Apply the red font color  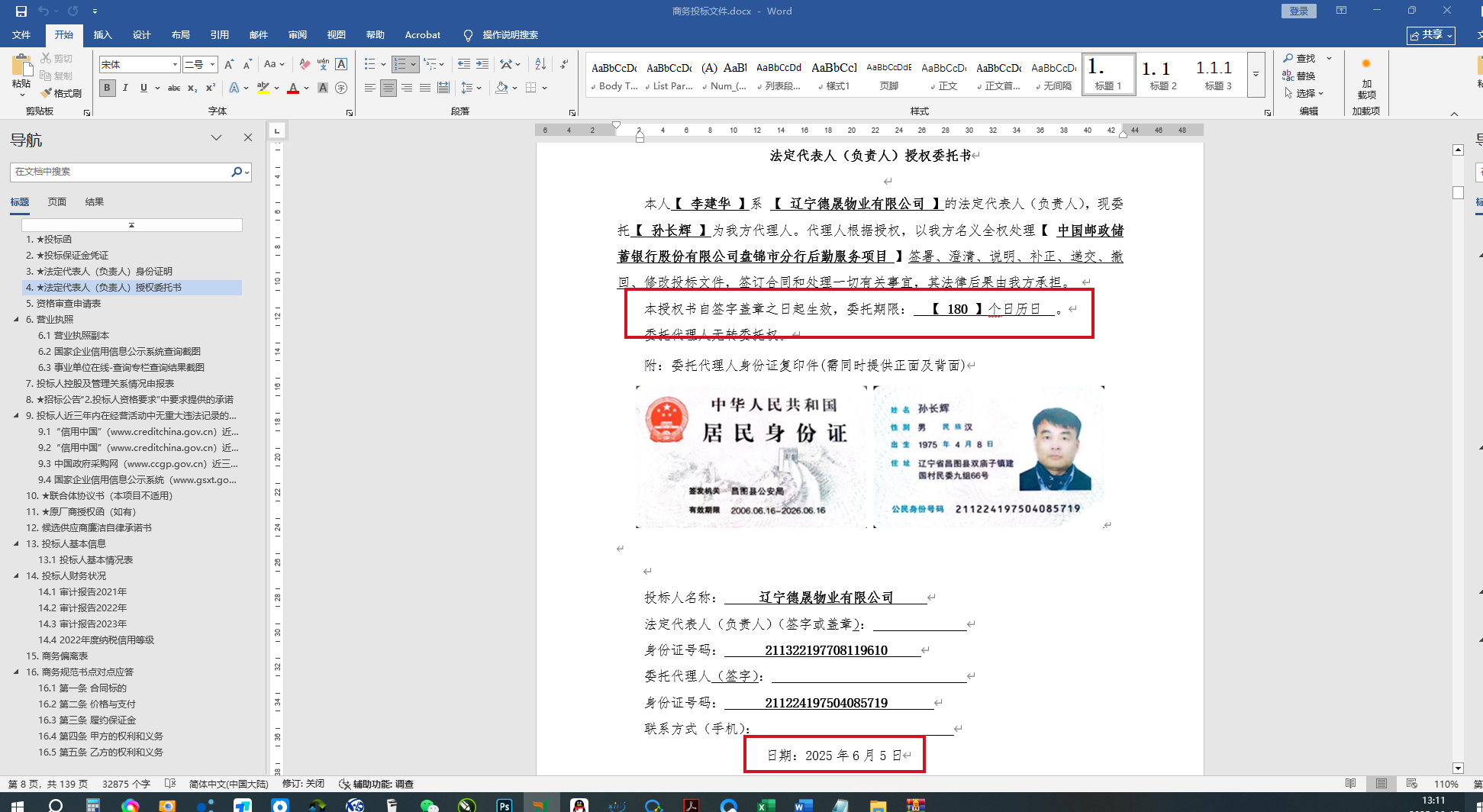coord(293,88)
